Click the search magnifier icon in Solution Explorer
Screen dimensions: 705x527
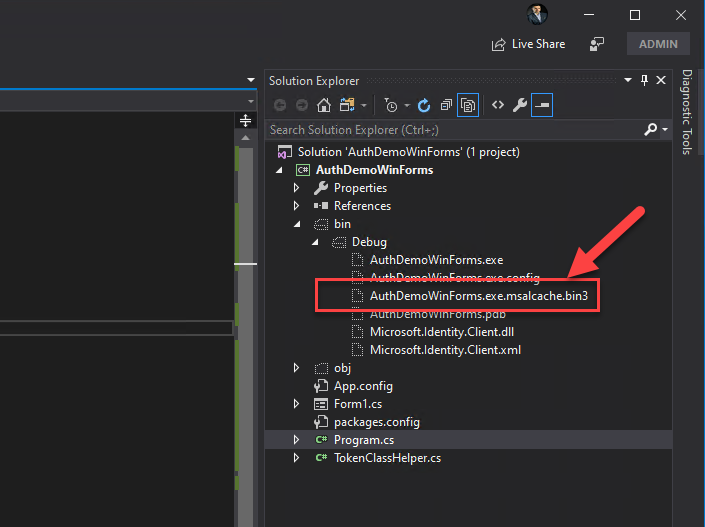coord(650,130)
